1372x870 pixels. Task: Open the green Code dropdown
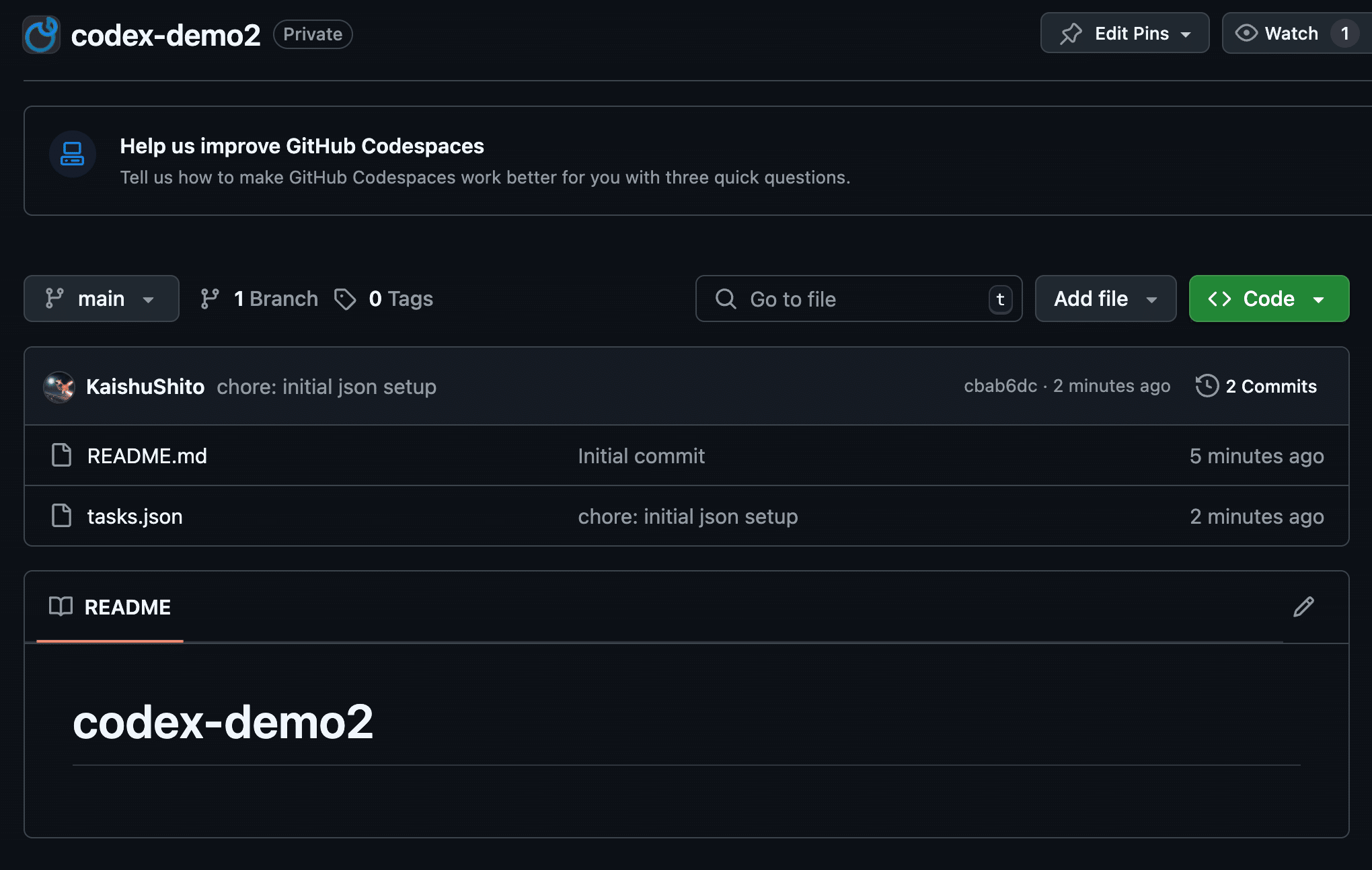click(x=1268, y=299)
